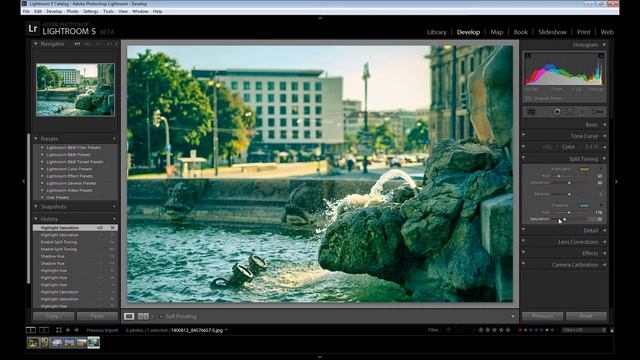Switch to the Slideshow module
The height and width of the screenshot is (360, 640).
coord(552,32)
